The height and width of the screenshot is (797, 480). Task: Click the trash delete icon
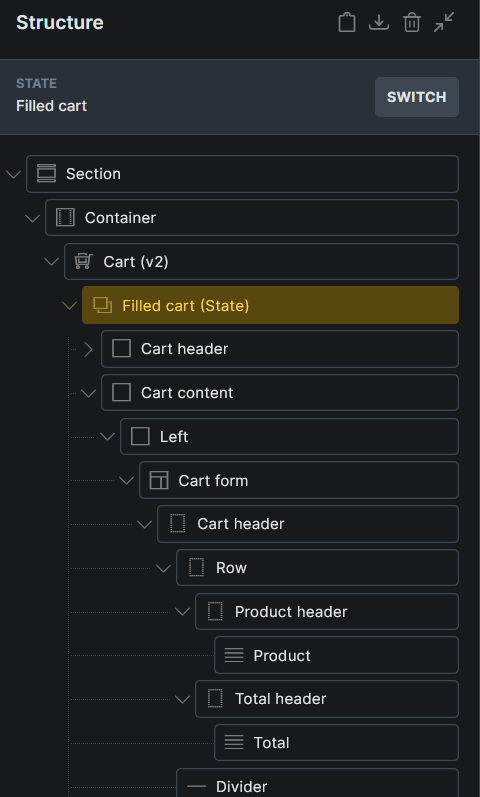411,23
